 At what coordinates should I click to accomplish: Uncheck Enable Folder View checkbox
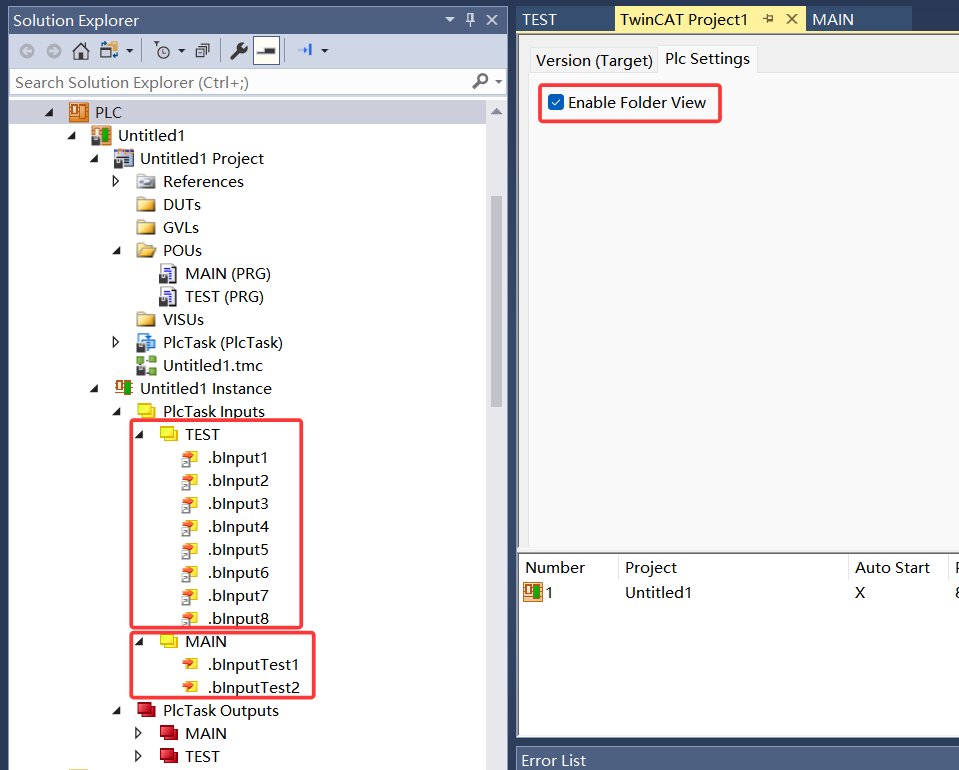click(x=556, y=102)
